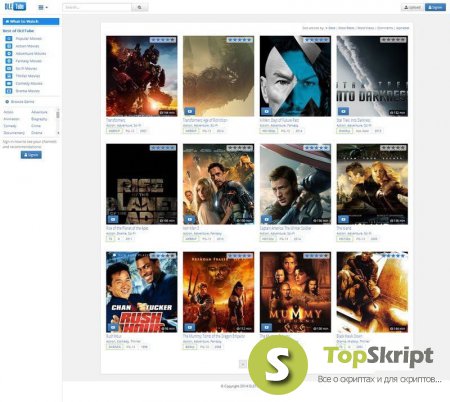The height and width of the screenshot is (402, 450).
Task: Click the blue Sign in button in header
Action: click(x=435, y=7)
